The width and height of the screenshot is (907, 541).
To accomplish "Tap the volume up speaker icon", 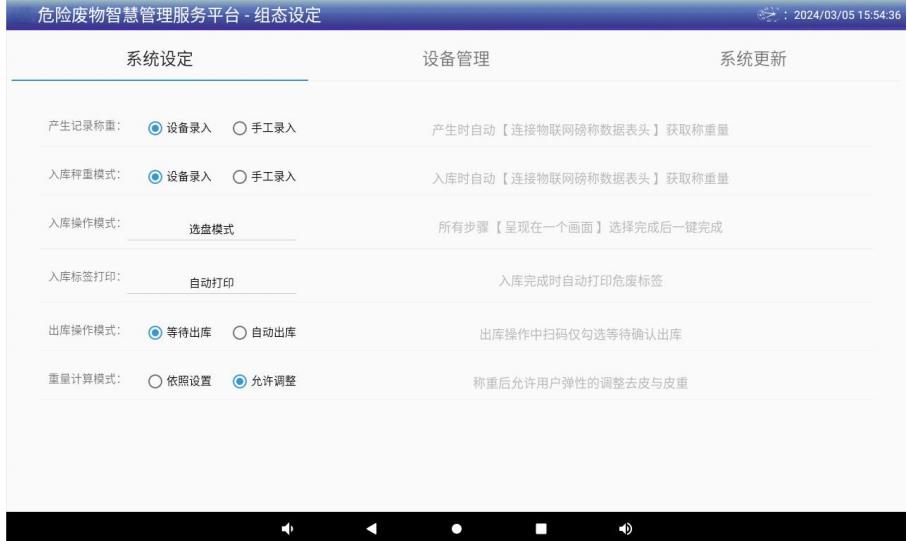I will click(x=625, y=527).
